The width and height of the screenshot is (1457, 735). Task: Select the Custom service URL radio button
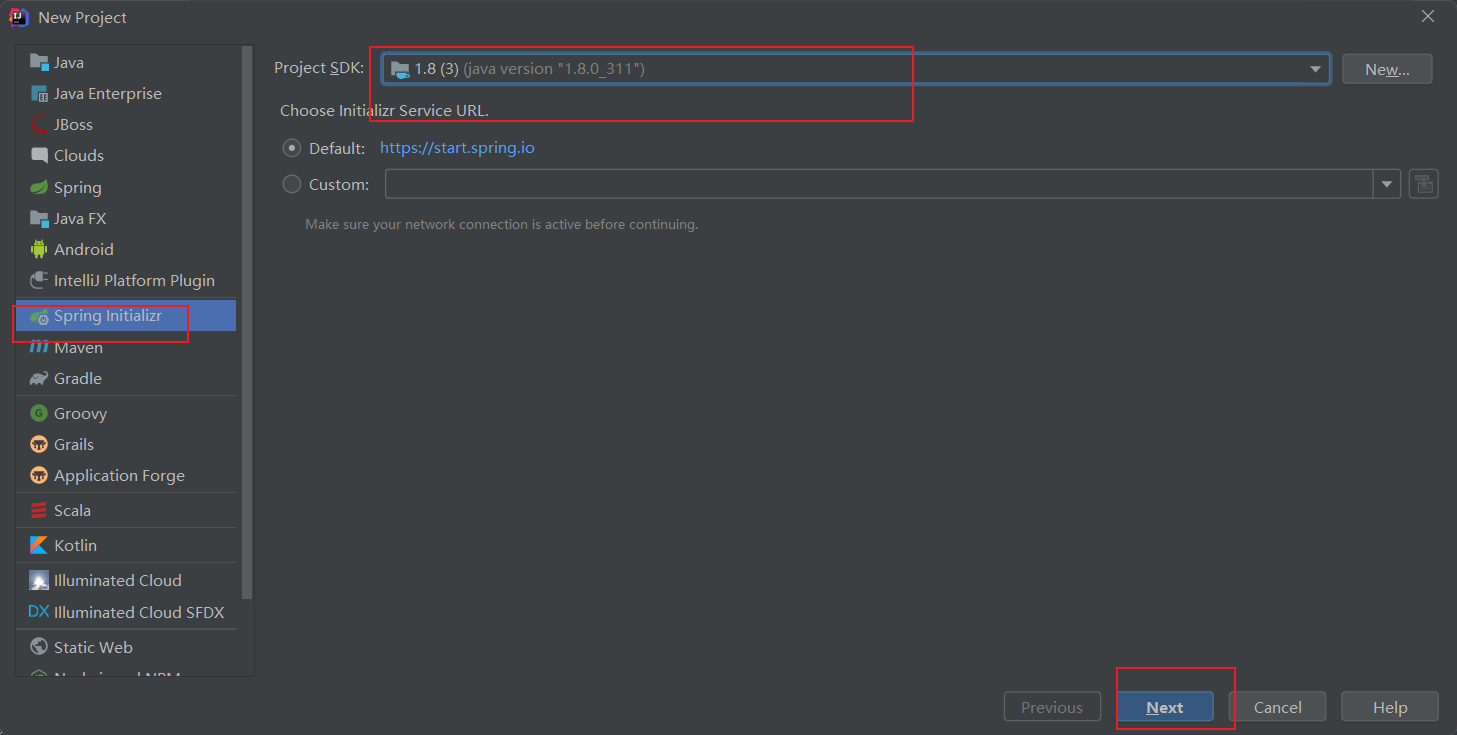pos(292,184)
